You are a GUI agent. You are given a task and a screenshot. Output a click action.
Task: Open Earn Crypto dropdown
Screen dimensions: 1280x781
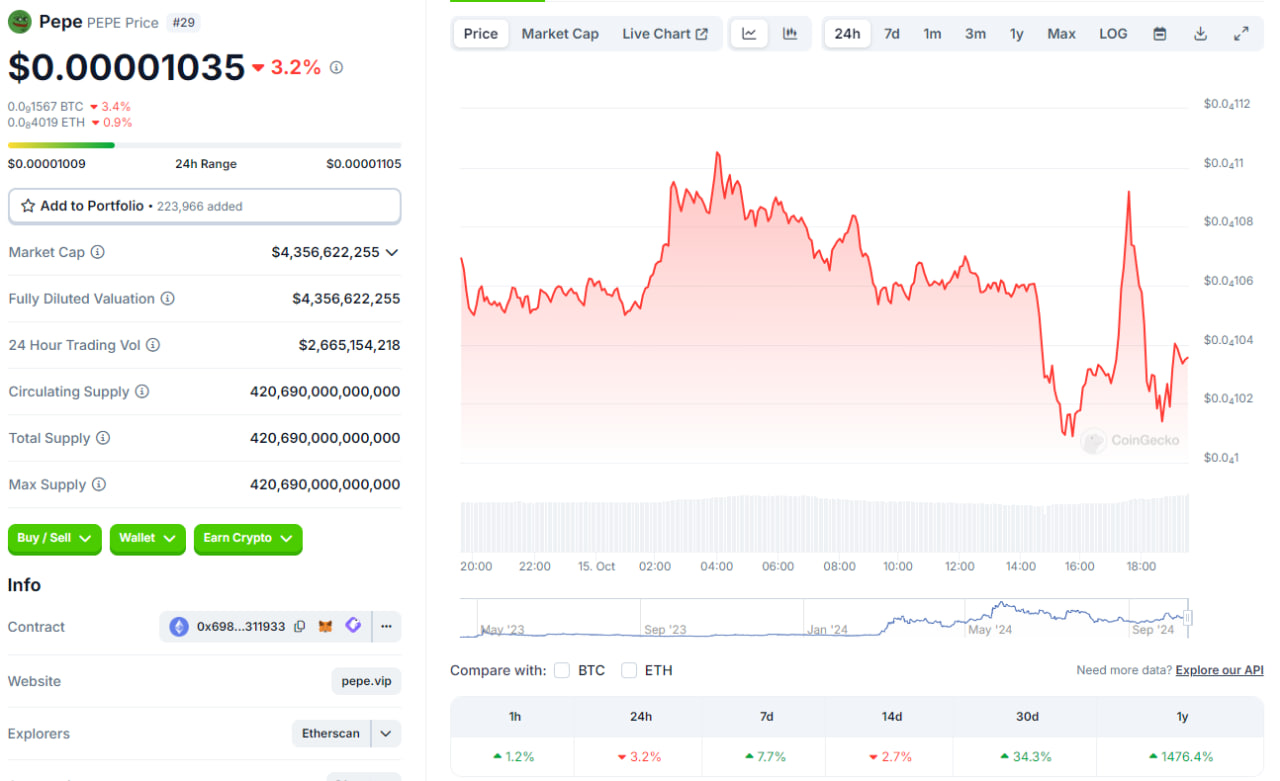coord(248,539)
